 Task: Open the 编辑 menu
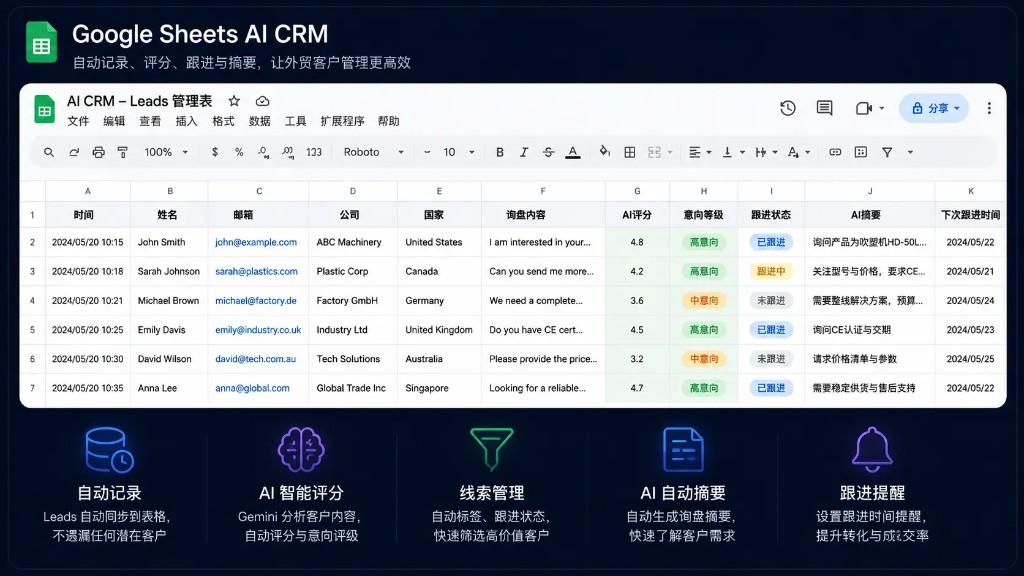coord(114,121)
